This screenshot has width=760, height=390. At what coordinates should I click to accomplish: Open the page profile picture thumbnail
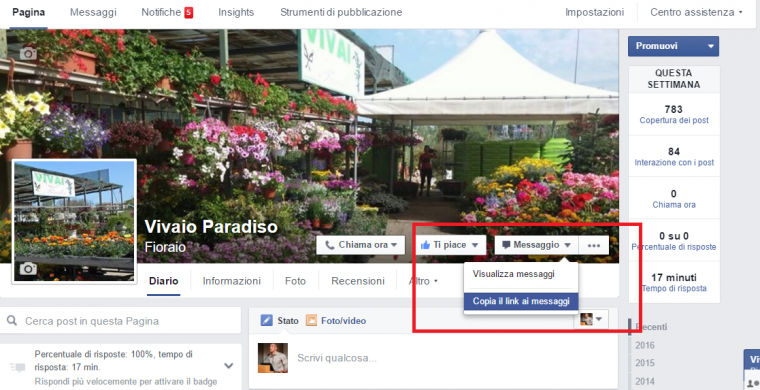74,221
